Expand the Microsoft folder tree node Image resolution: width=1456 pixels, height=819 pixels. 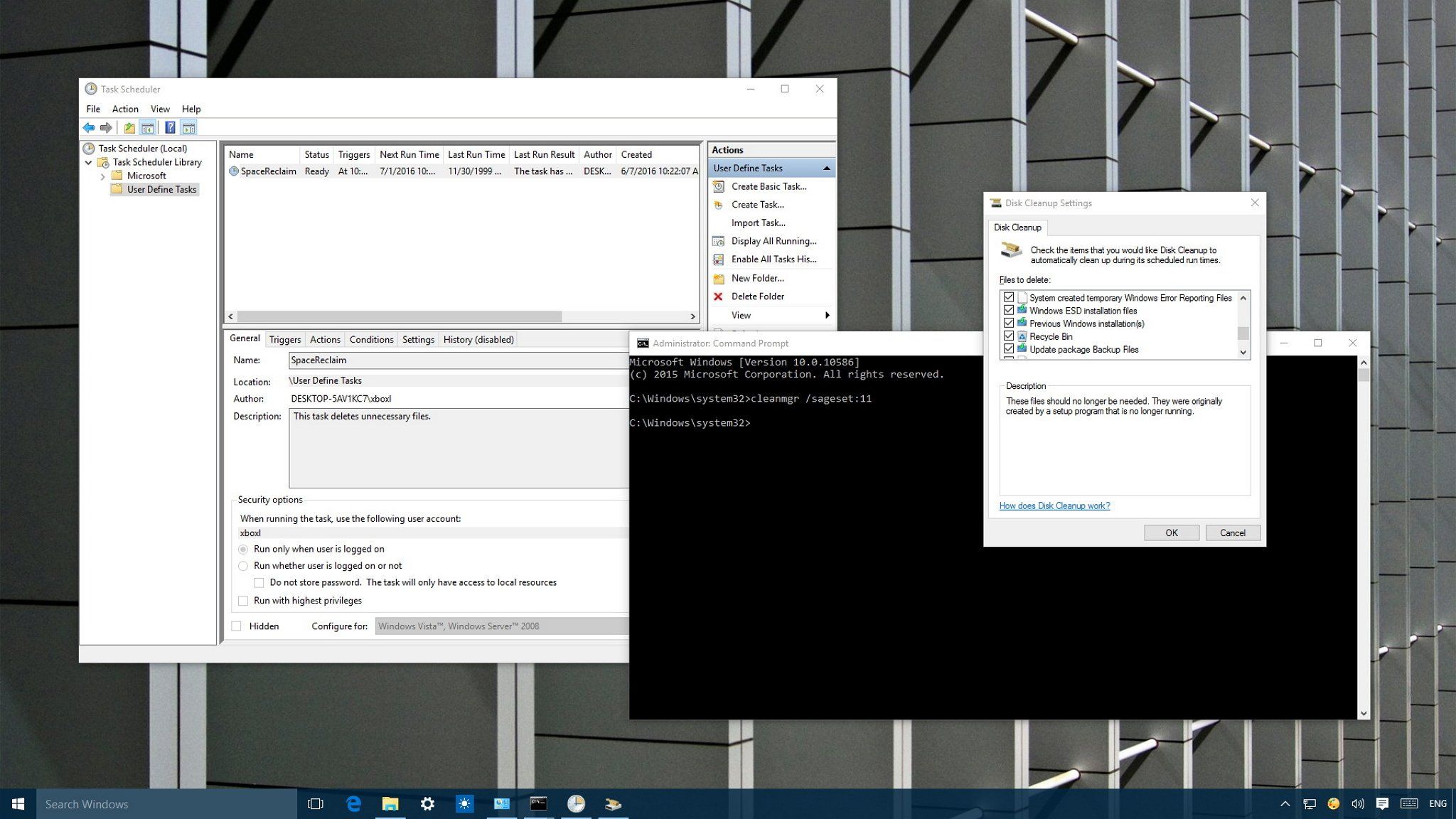coord(103,176)
